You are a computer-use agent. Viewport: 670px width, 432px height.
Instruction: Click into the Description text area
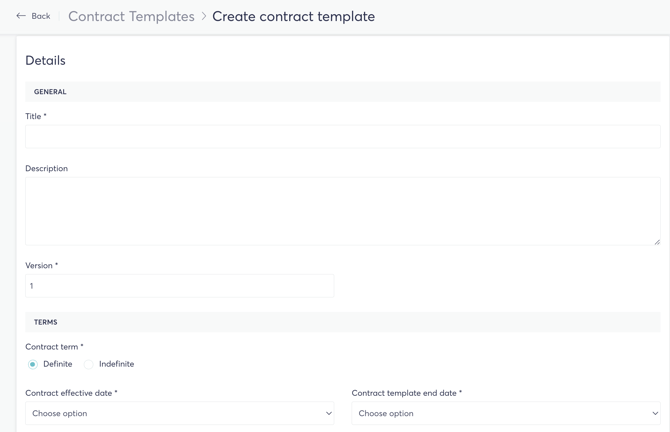coord(342,211)
